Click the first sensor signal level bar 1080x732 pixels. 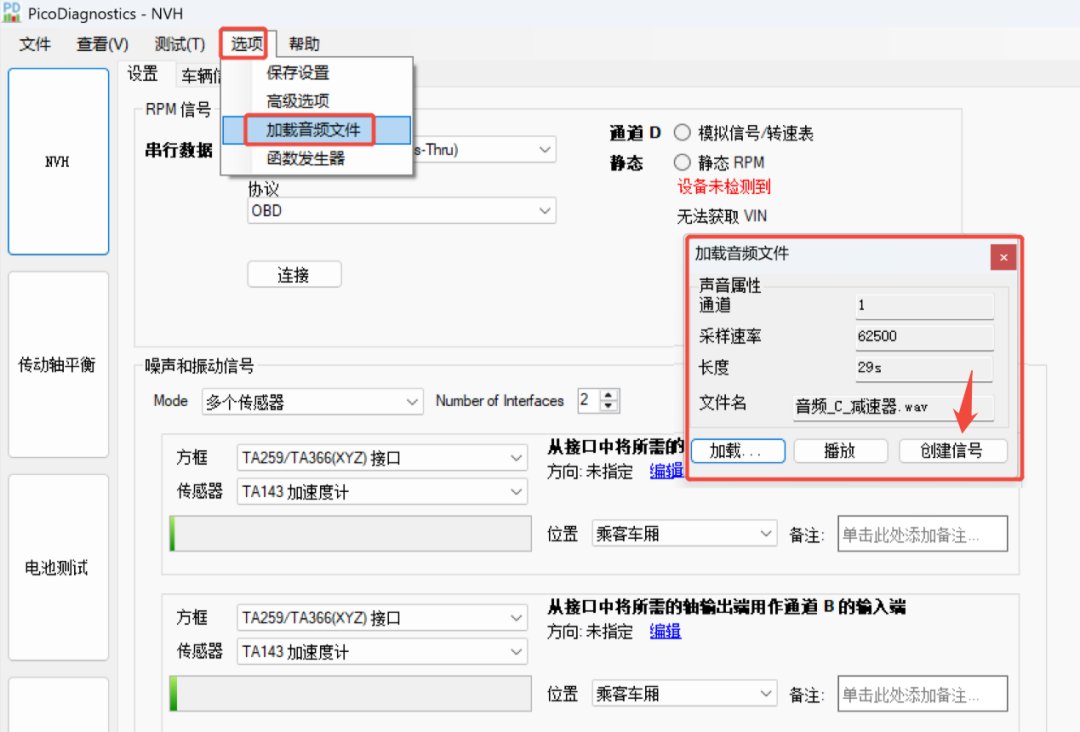pos(351,533)
